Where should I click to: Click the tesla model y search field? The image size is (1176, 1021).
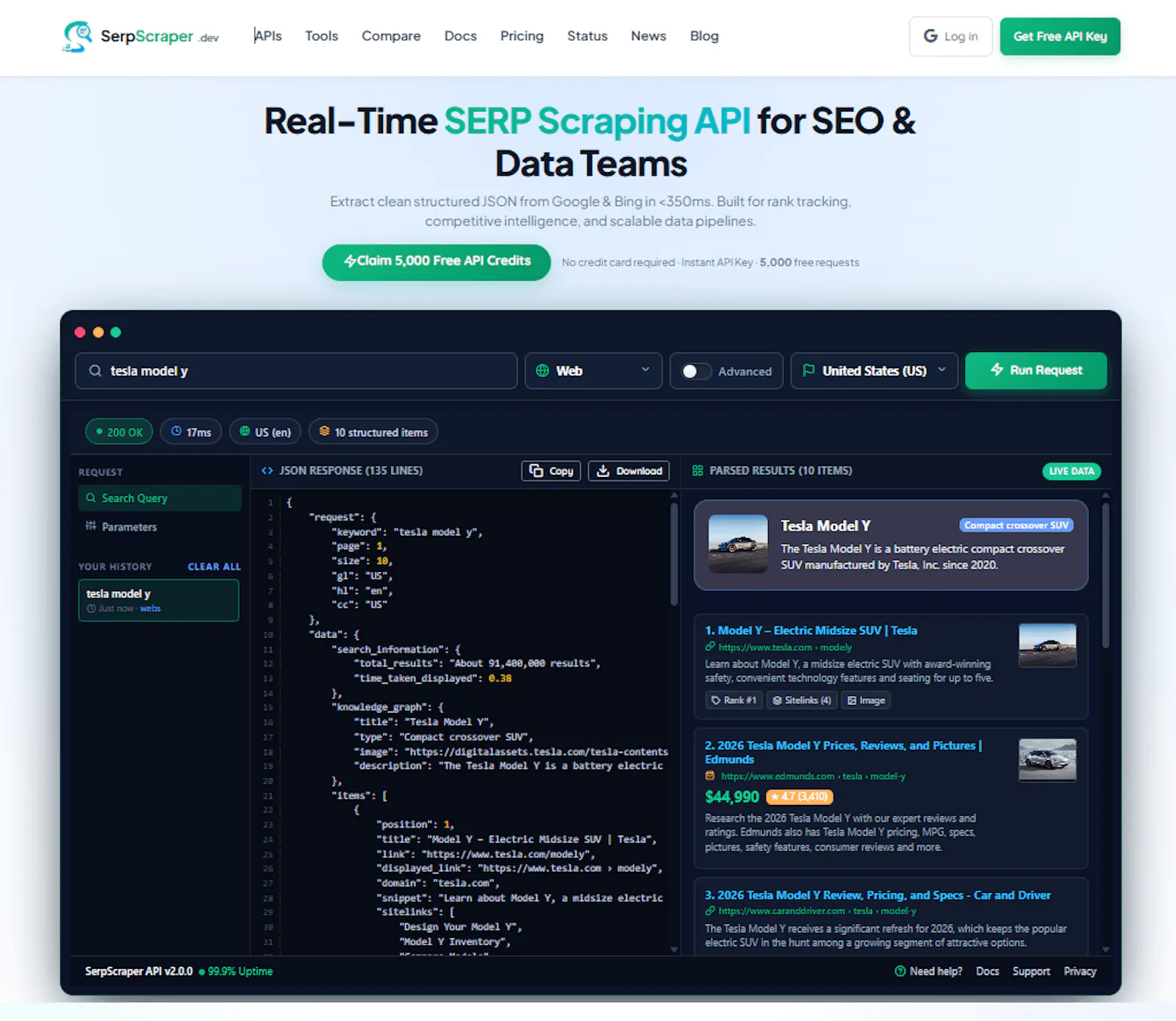point(296,370)
